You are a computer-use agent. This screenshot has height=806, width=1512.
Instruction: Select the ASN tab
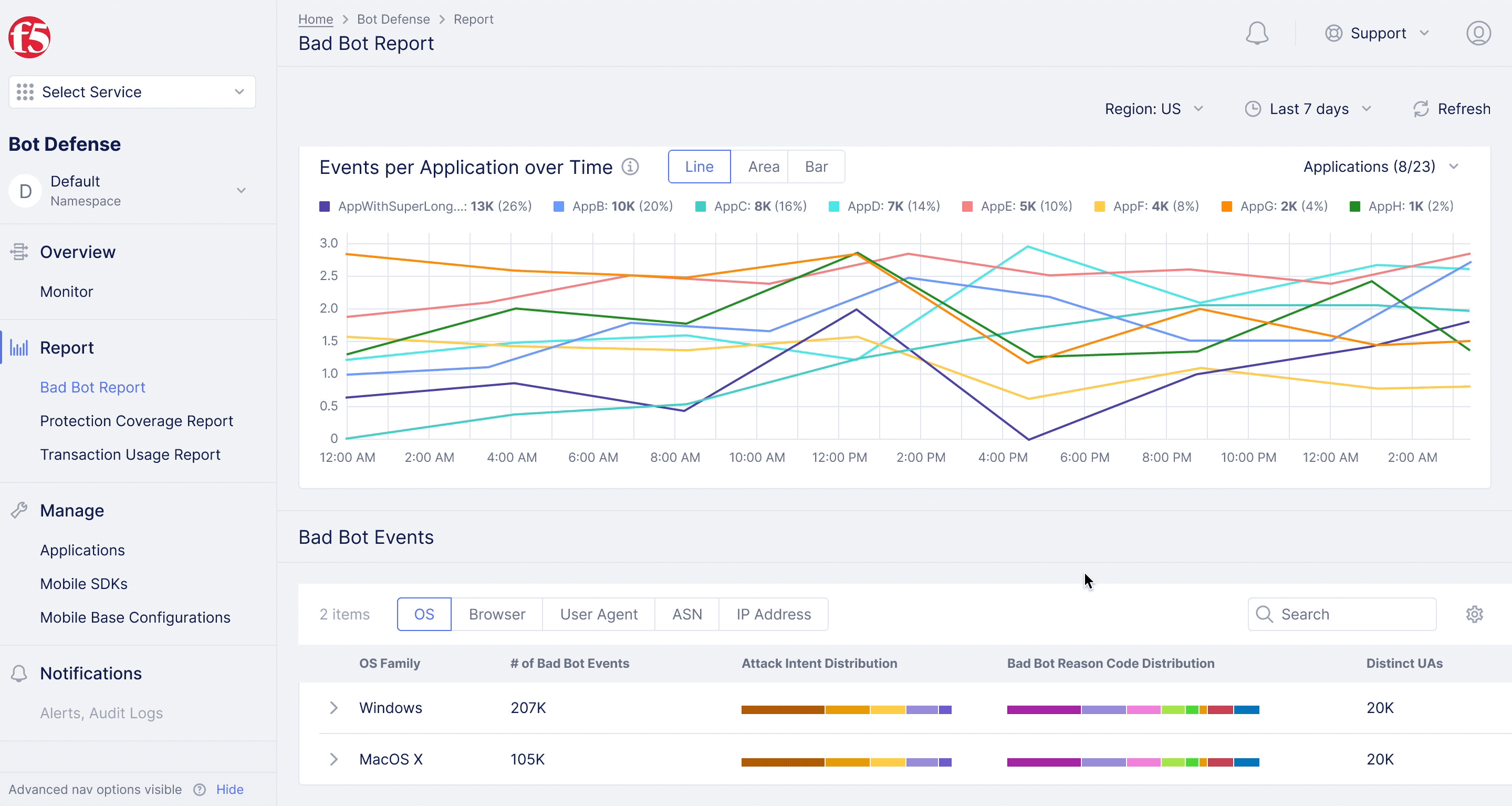tap(687, 615)
